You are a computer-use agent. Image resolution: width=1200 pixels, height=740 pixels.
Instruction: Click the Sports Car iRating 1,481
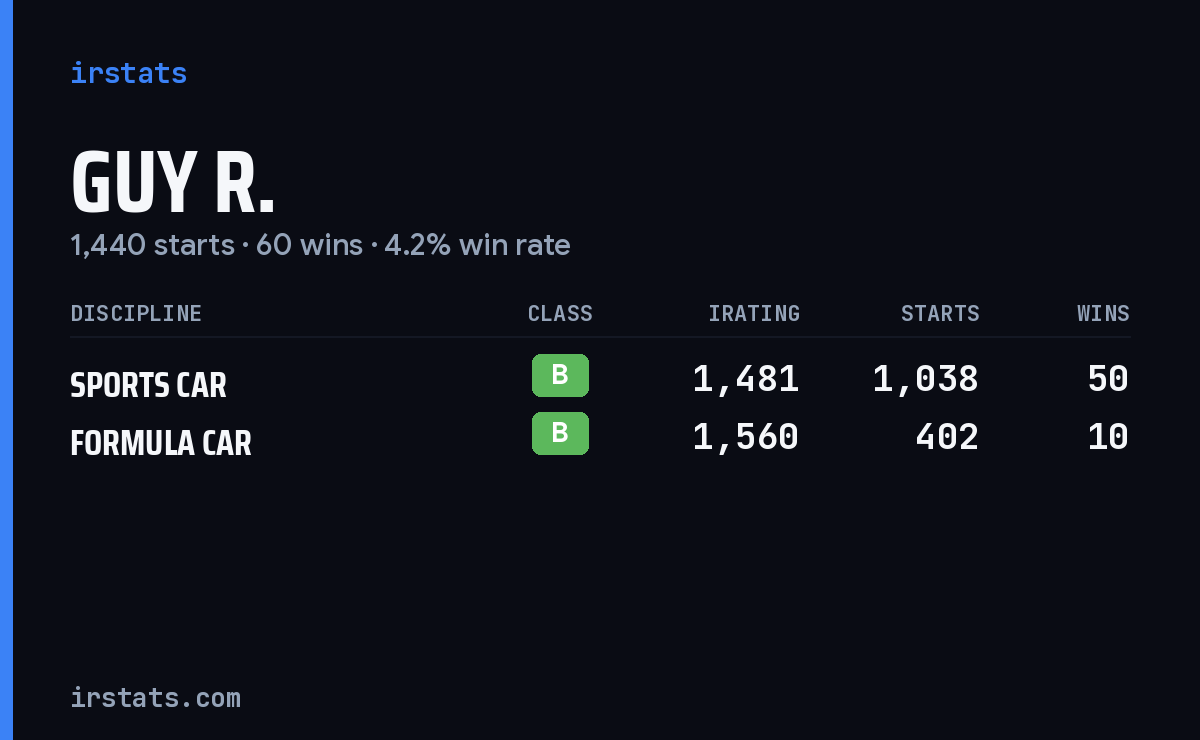pos(746,379)
